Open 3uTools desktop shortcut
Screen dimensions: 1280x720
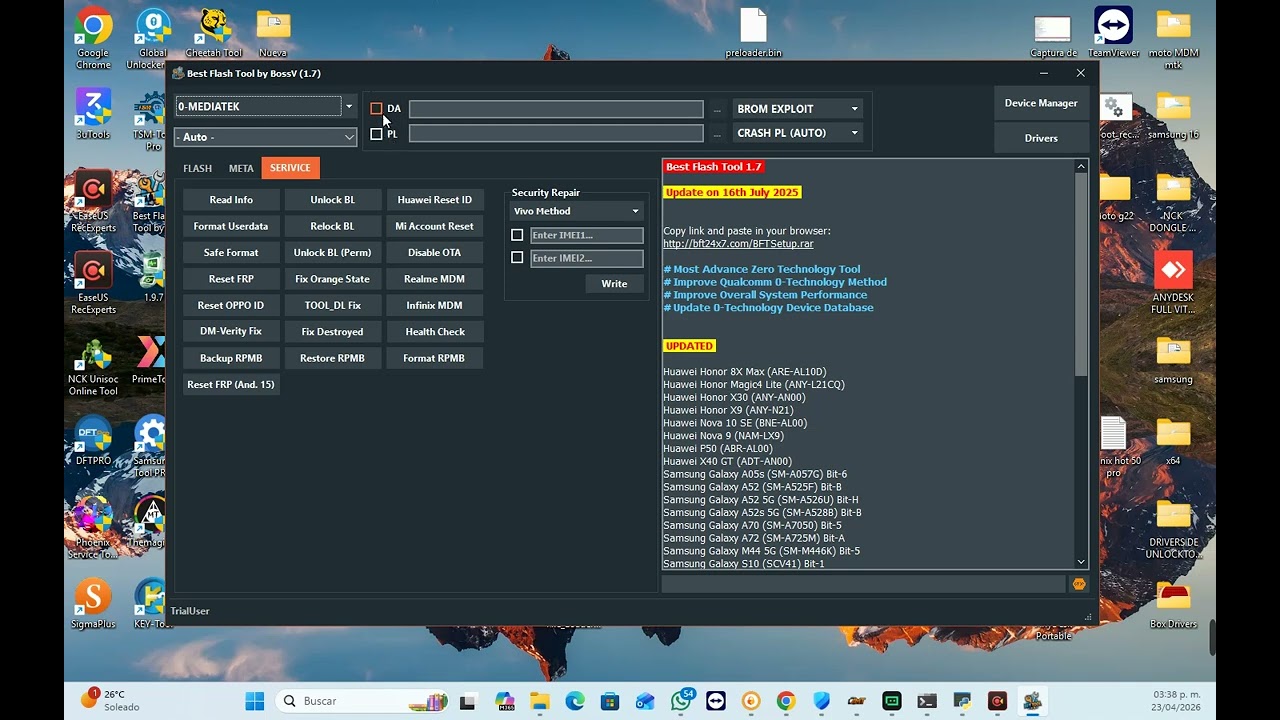click(93, 115)
